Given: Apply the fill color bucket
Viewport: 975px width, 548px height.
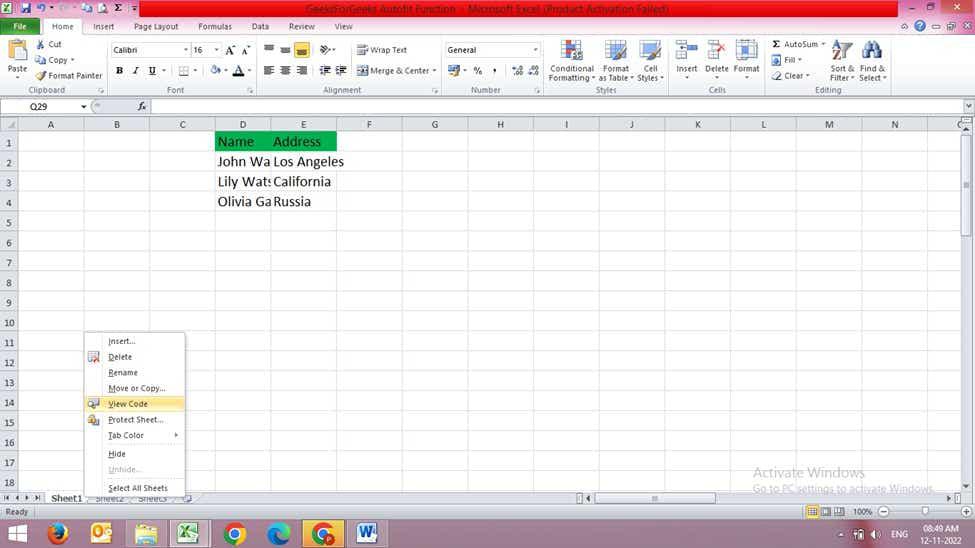Looking at the screenshot, I should 215,71.
